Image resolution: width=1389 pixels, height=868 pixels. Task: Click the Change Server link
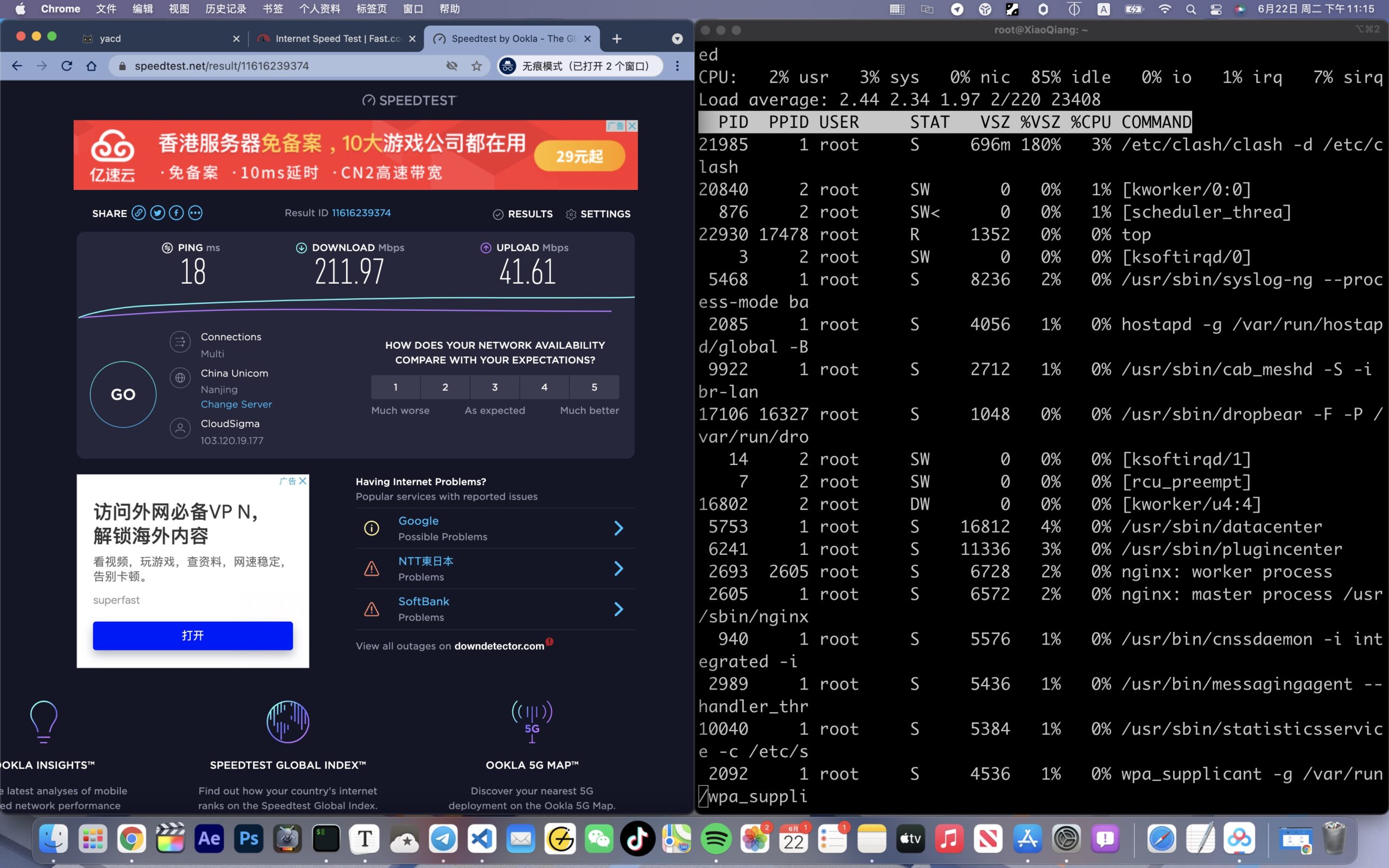[236, 404]
